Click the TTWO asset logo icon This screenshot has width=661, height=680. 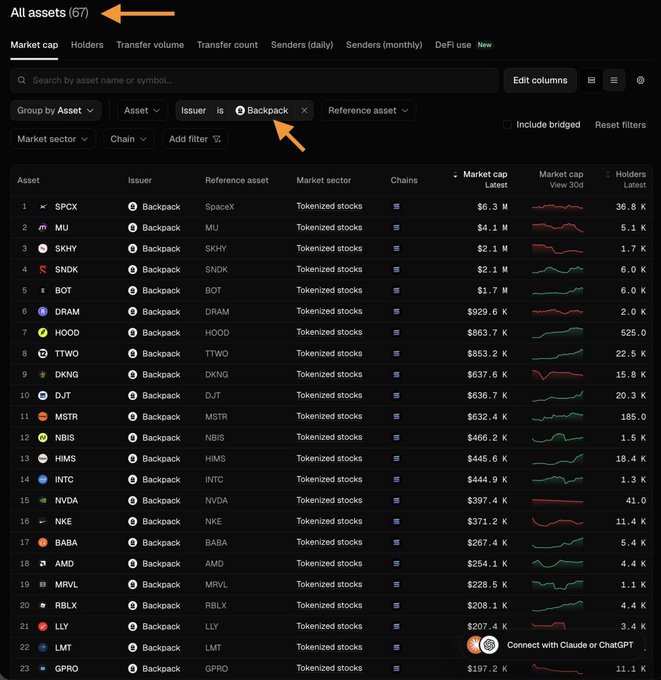click(43, 353)
